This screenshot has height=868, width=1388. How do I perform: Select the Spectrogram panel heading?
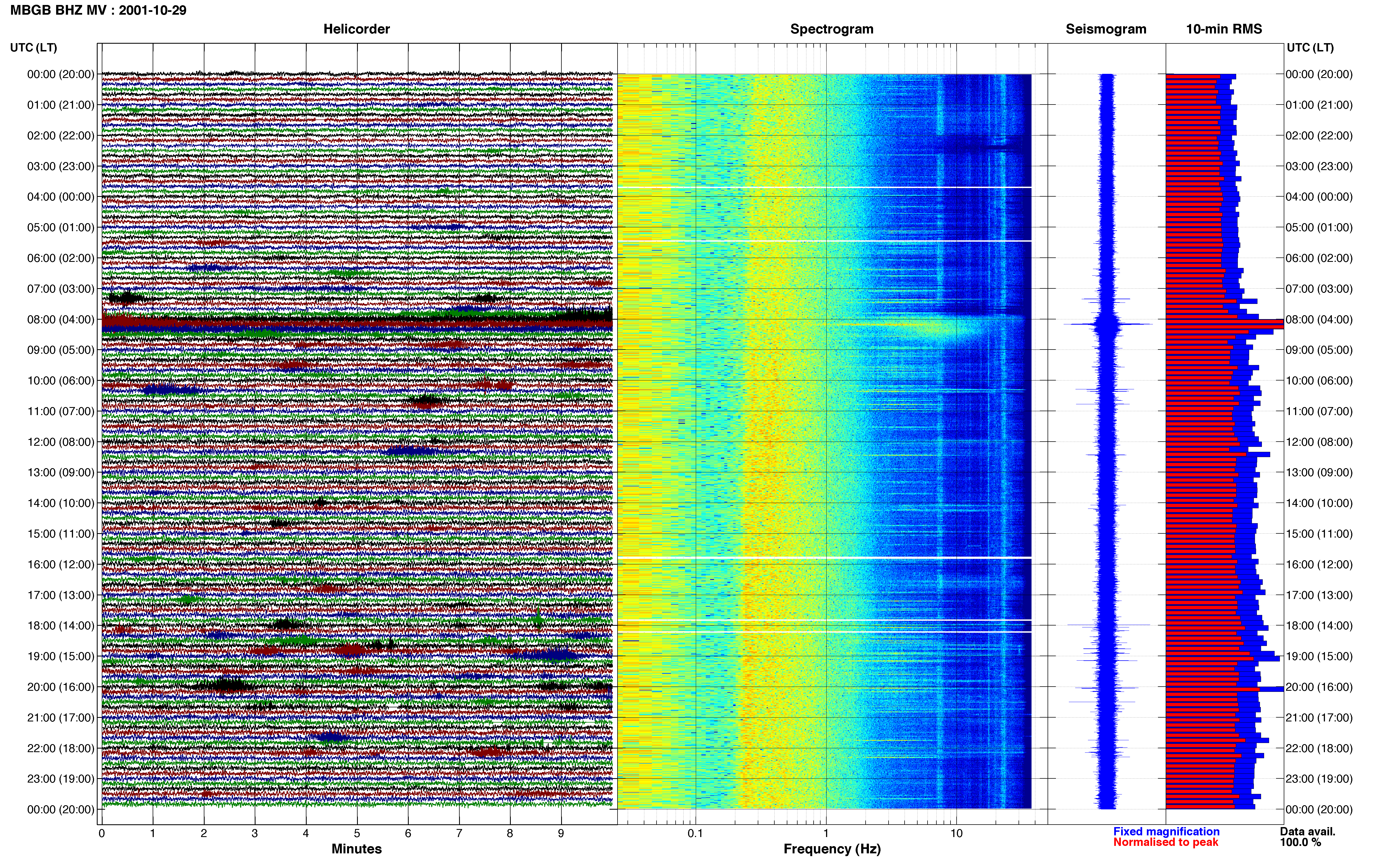tap(832, 29)
